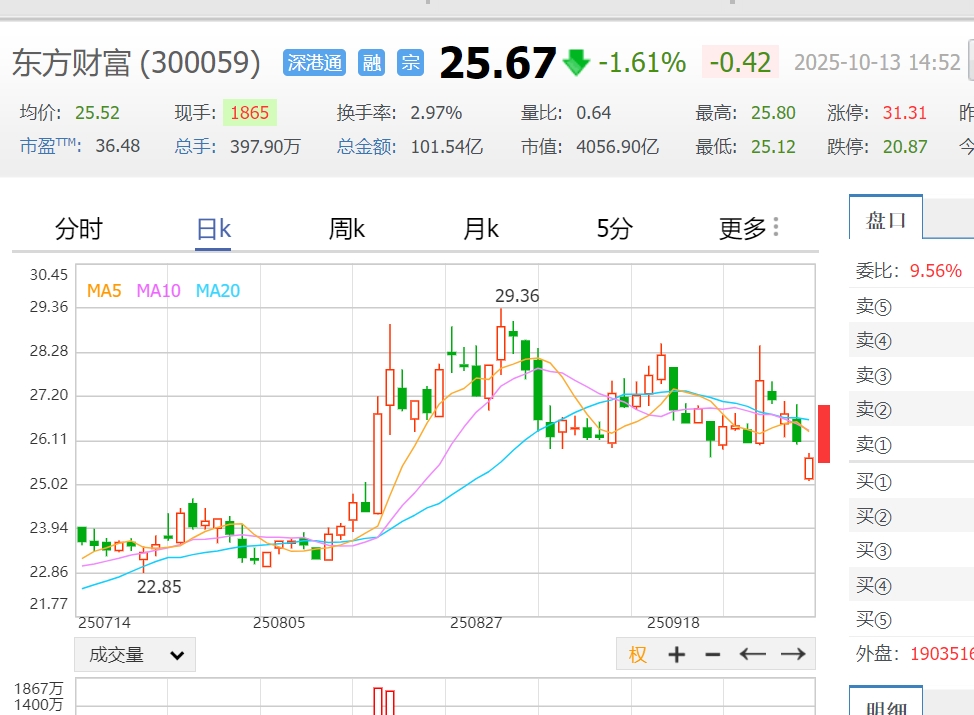This screenshot has height=715, width=974.
Task: Move chart right with right arrow
Action: 793,654
